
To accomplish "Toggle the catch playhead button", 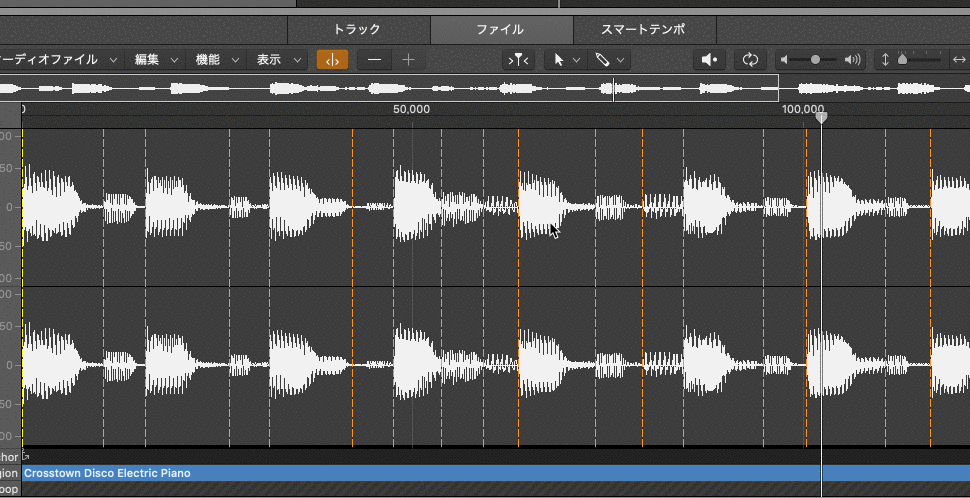I will coord(518,60).
